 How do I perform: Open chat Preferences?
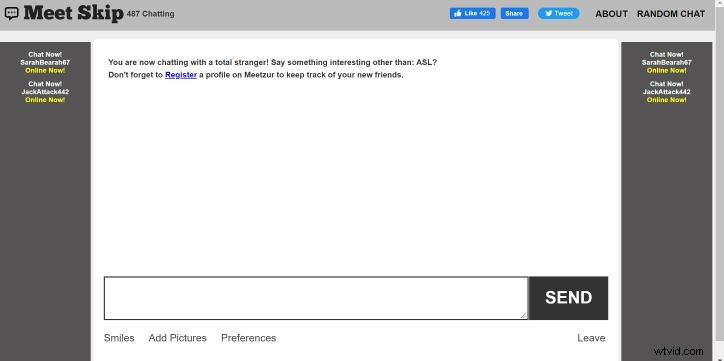pos(248,338)
